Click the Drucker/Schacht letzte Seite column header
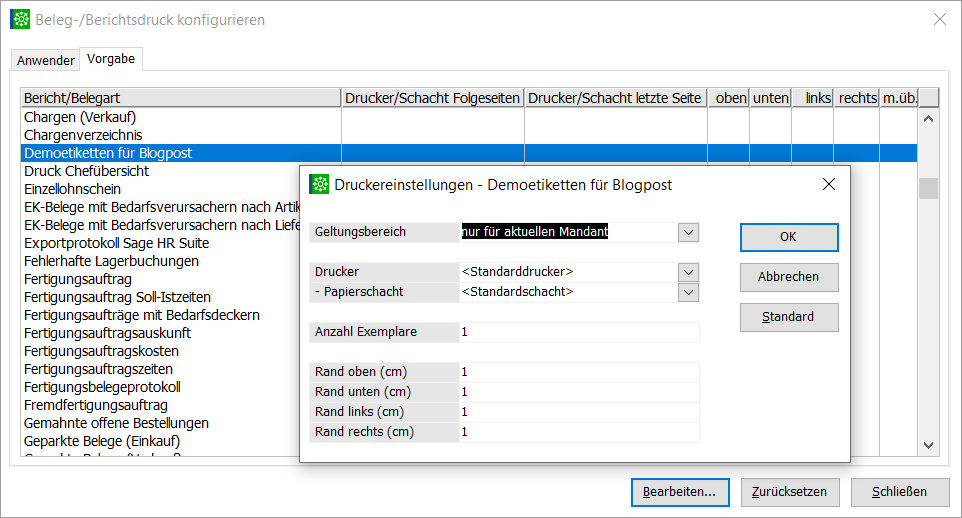Screen dimensions: 962x518 click(615, 98)
